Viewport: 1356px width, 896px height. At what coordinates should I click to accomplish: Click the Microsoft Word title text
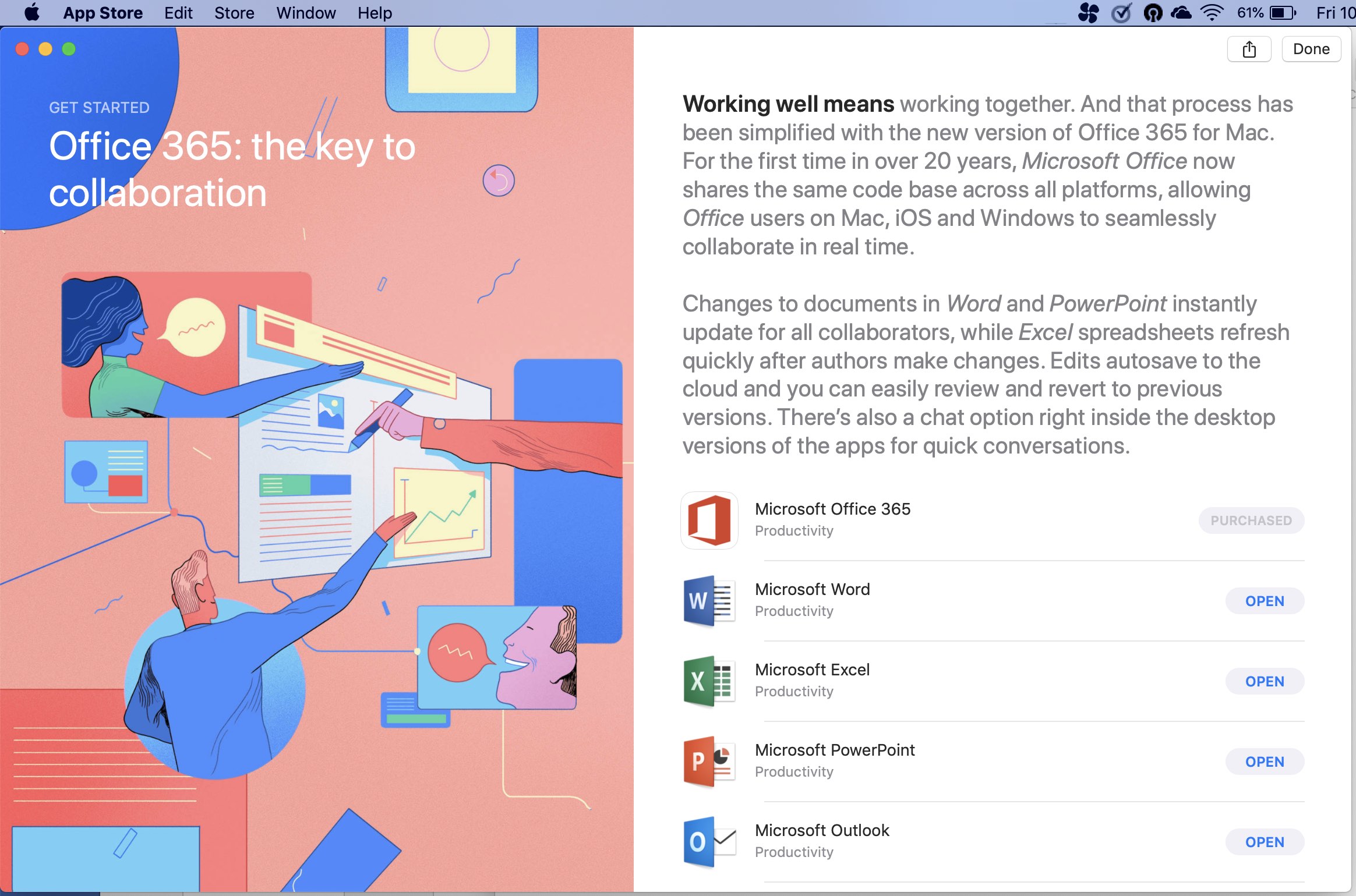[x=812, y=589]
